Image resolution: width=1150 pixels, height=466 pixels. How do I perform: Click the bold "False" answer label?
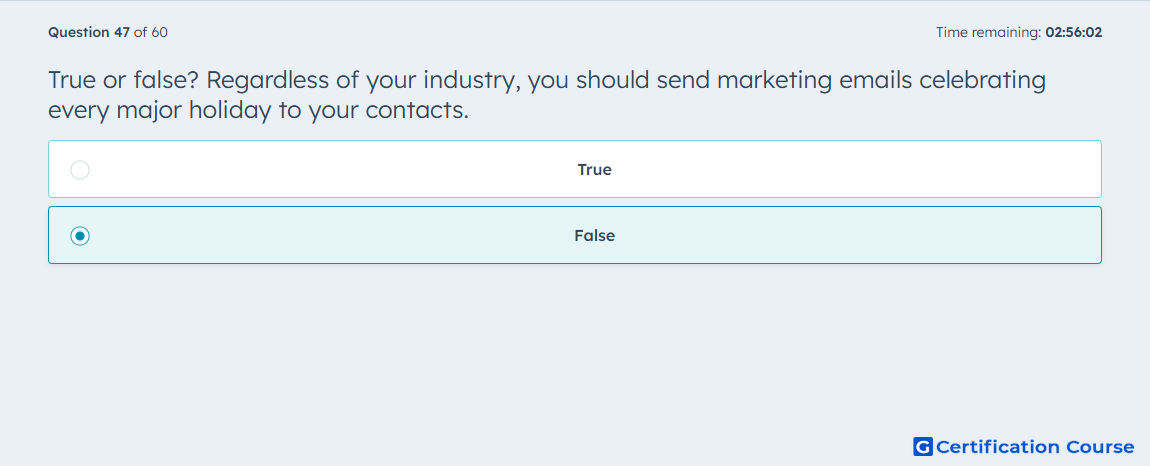coord(594,236)
